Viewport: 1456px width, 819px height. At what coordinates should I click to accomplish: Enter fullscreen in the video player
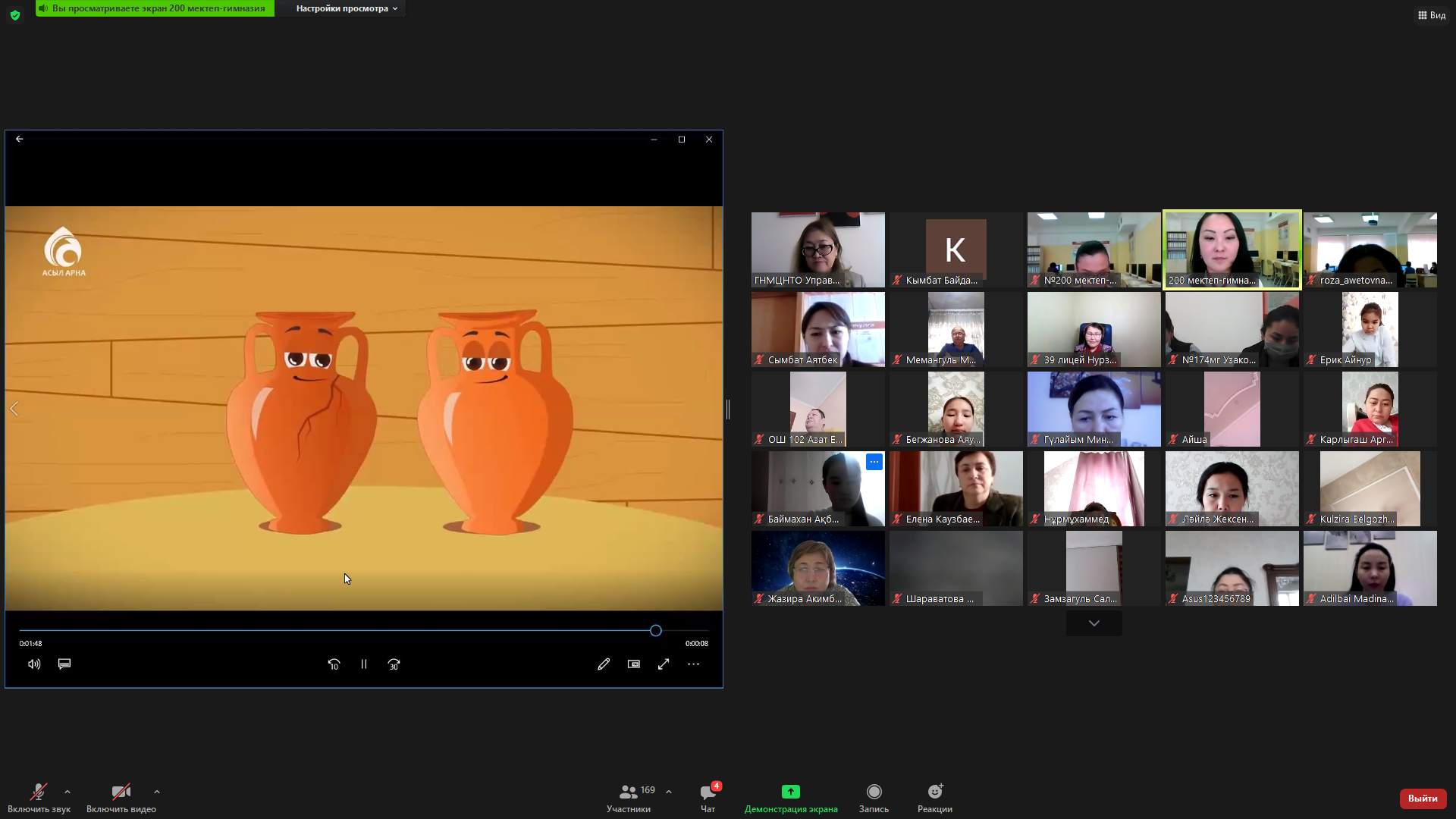point(664,664)
